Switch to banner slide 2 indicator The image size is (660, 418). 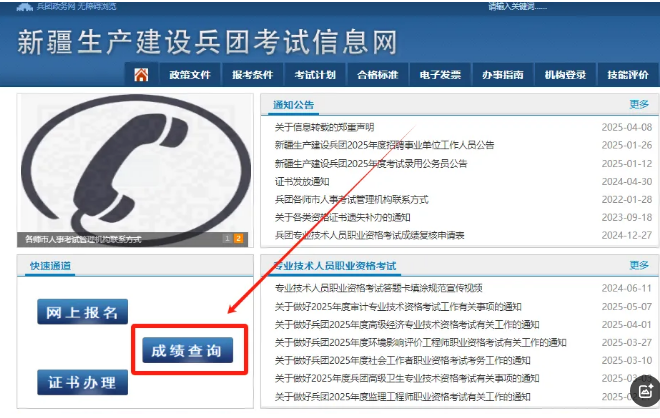pos(238,239)
